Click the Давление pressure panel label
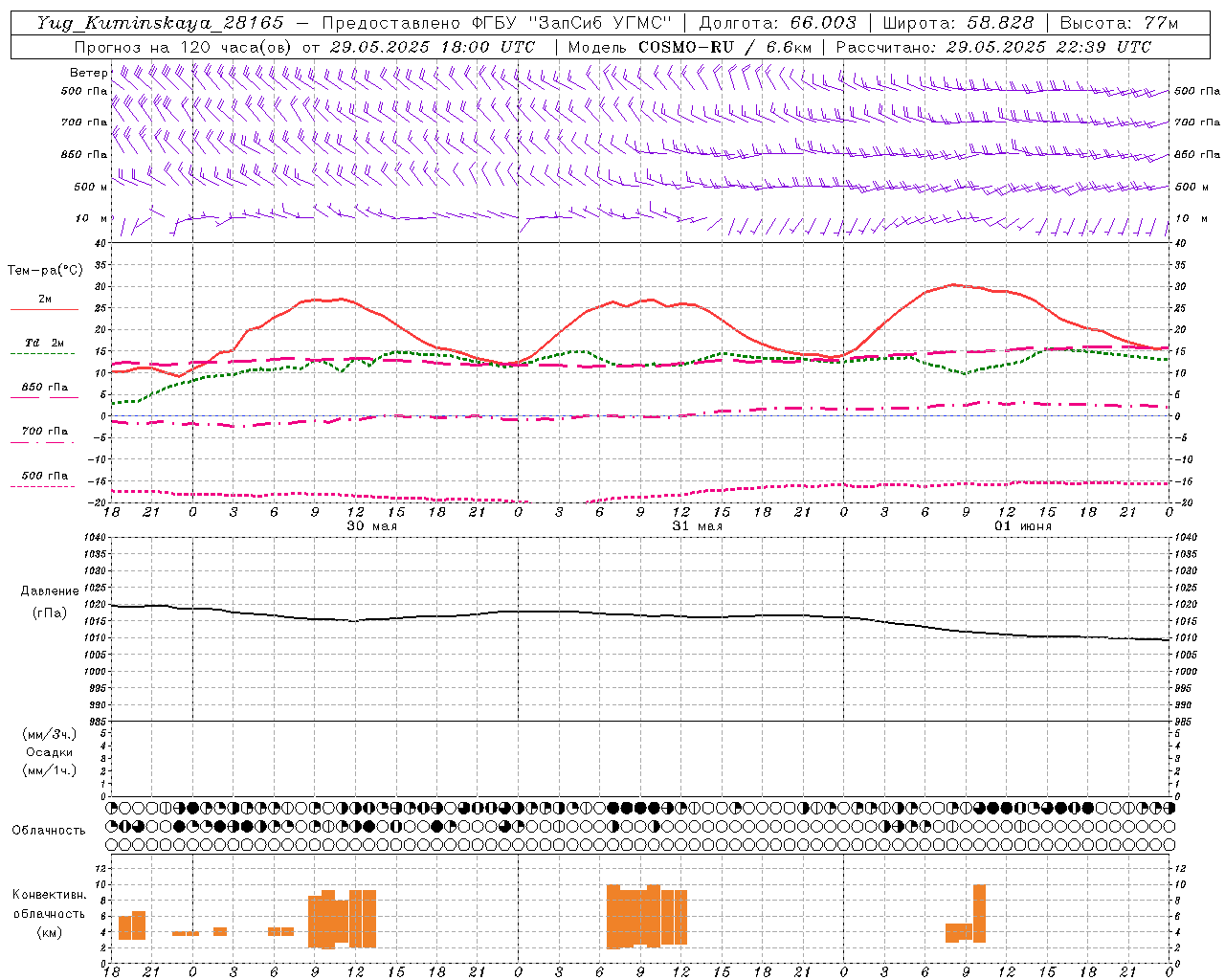 (x=50, y=591)
